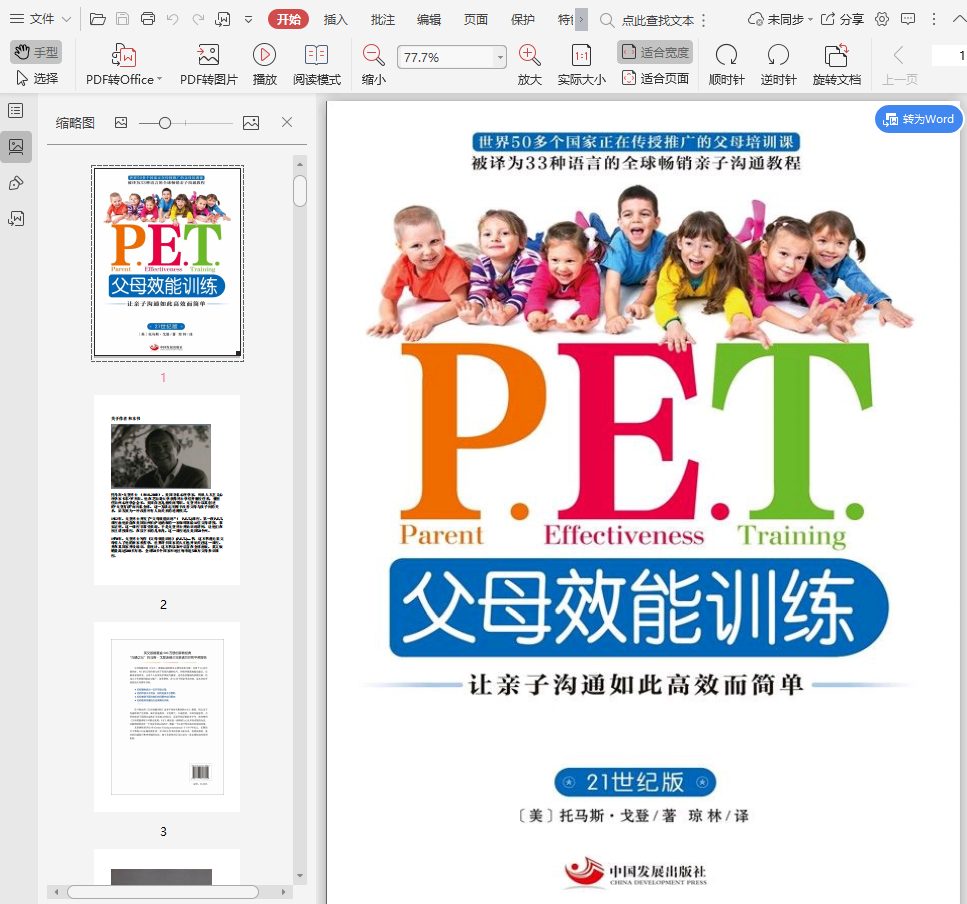Toggle the thumbnail sidebar panel icon
The height and width of the screenshot is (904, 967).
click(16, 147)
